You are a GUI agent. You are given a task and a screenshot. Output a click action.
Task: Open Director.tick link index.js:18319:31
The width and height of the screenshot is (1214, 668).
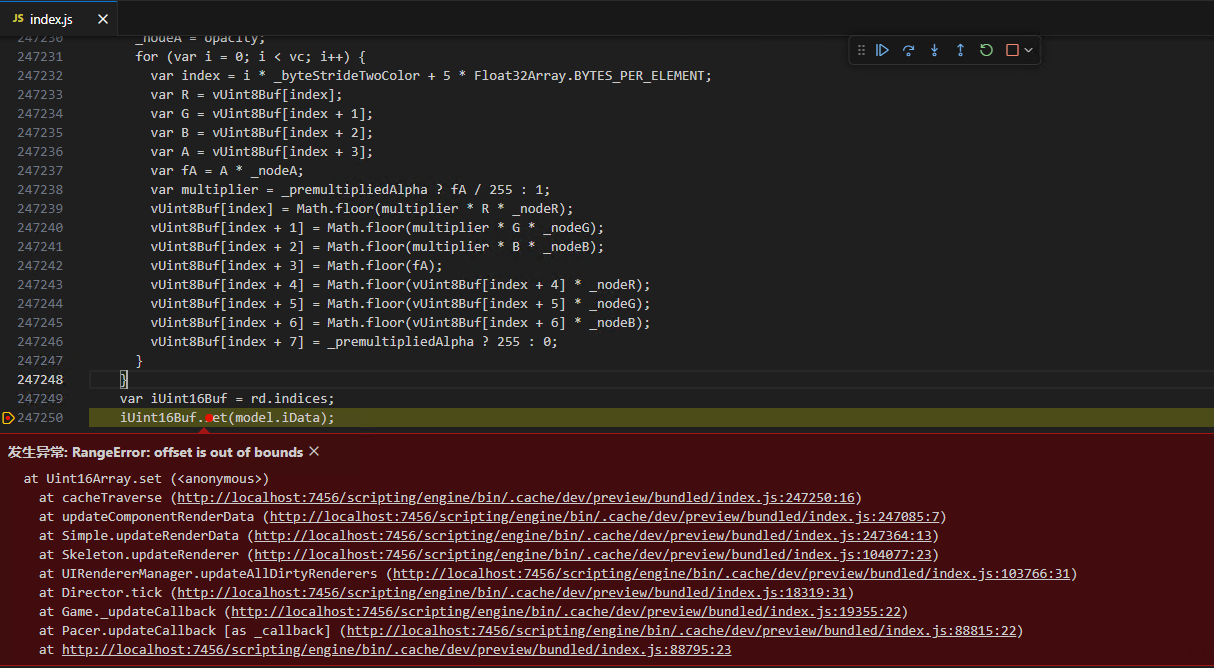pos(512,592)
